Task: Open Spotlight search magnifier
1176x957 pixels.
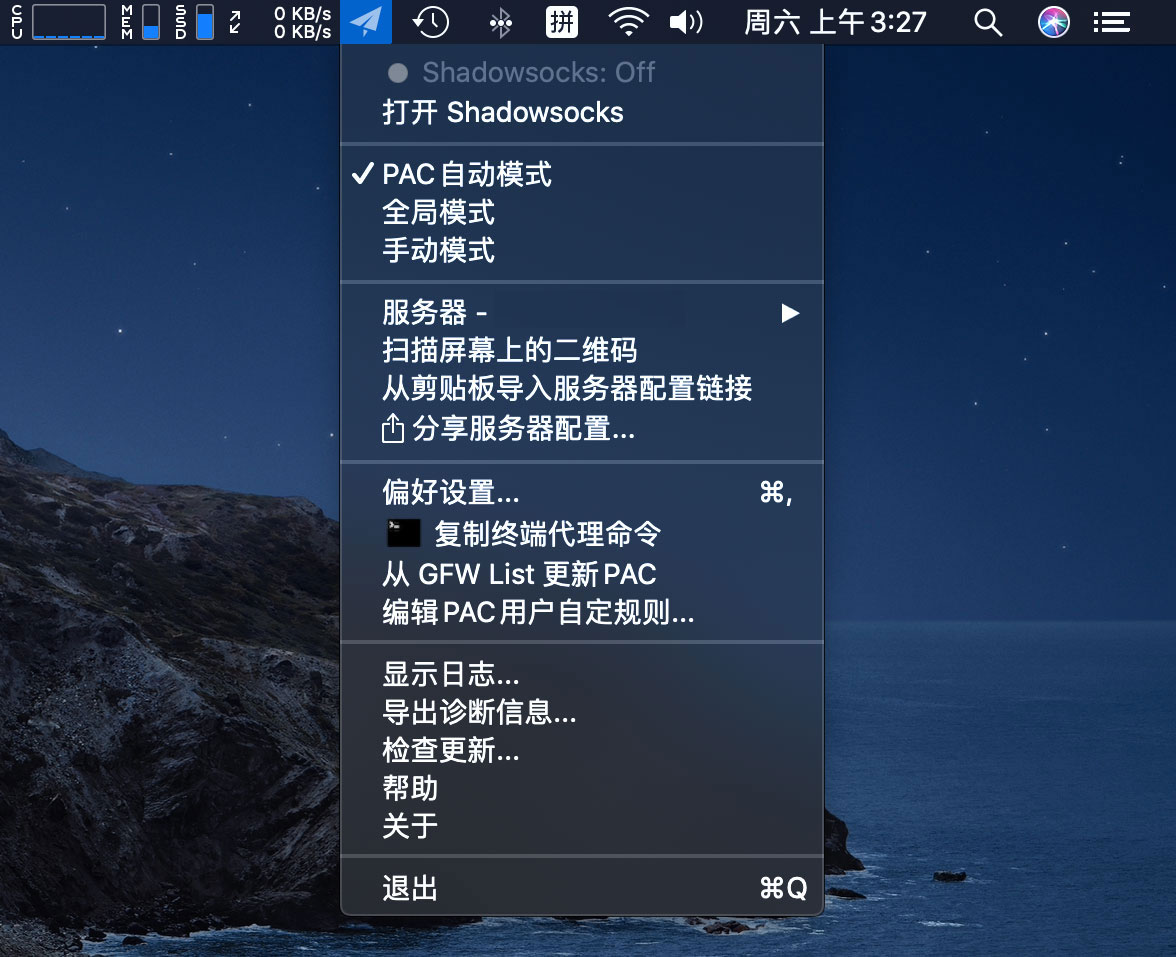Action: [x=988, y=22]
